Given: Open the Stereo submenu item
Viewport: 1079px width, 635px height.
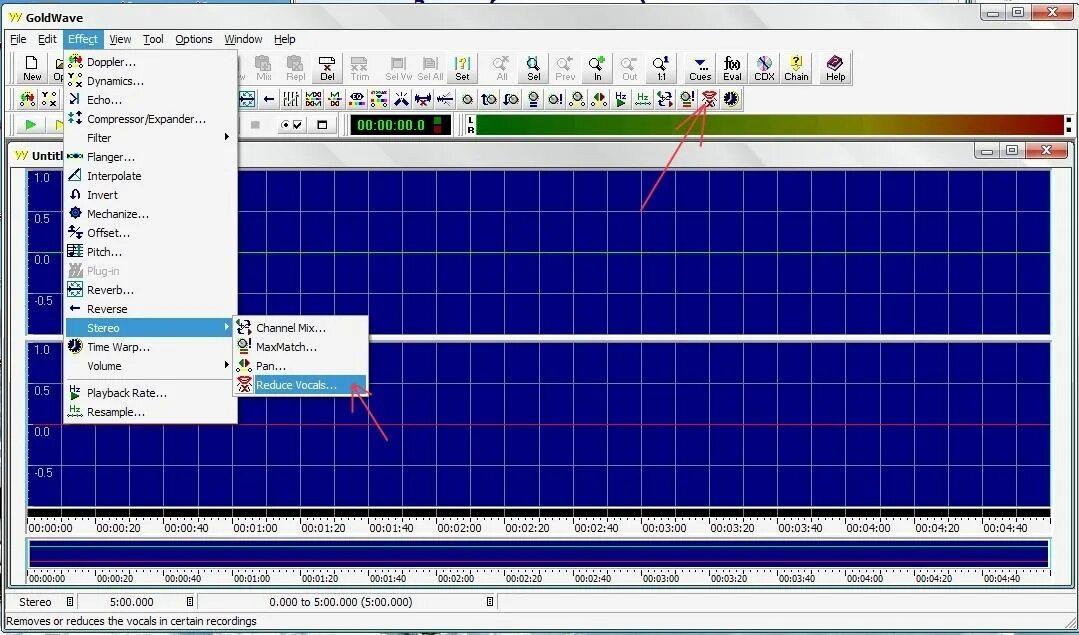Looking at the screenshot, I should coord(151,328).
